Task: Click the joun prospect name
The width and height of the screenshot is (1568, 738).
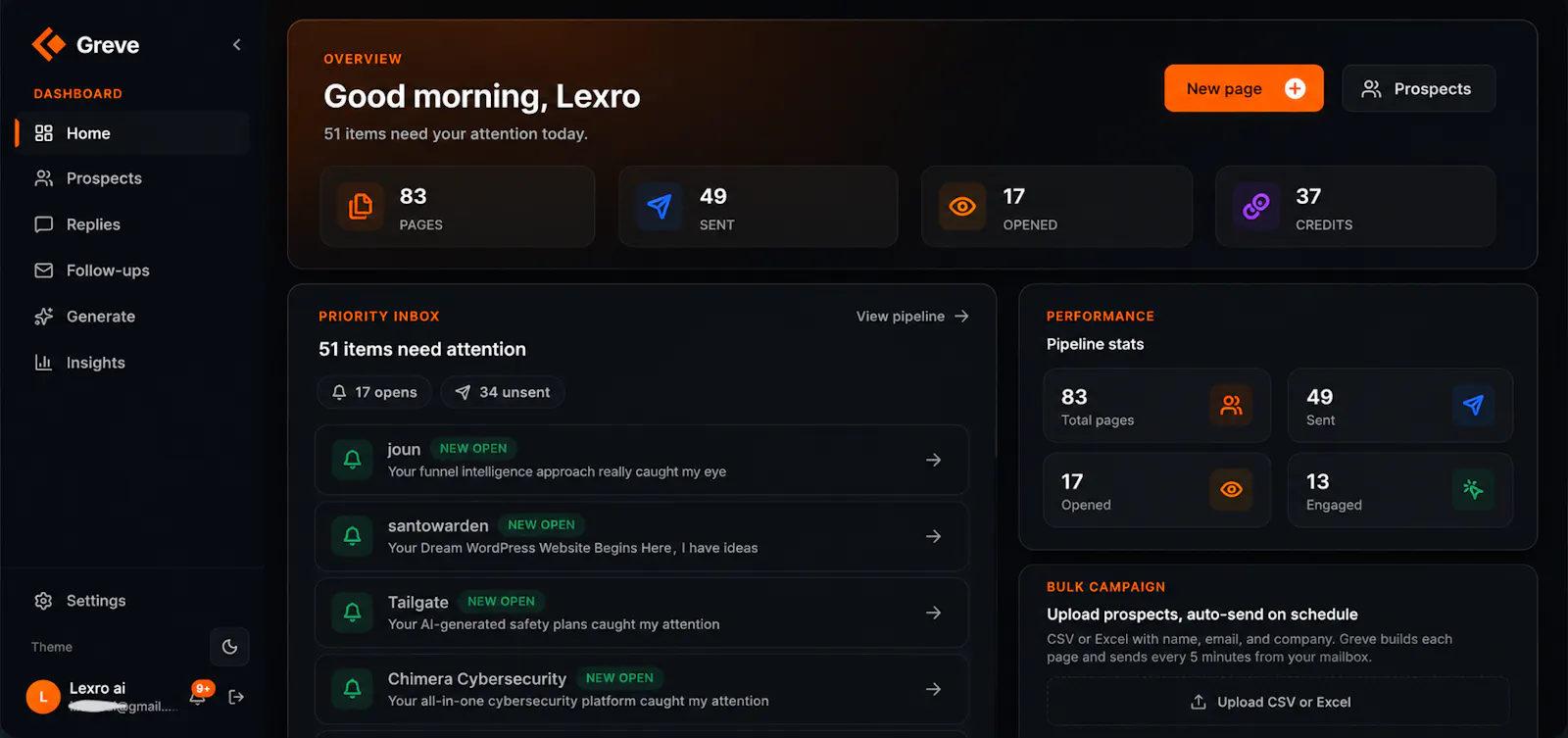Action: tap(404, 449)
